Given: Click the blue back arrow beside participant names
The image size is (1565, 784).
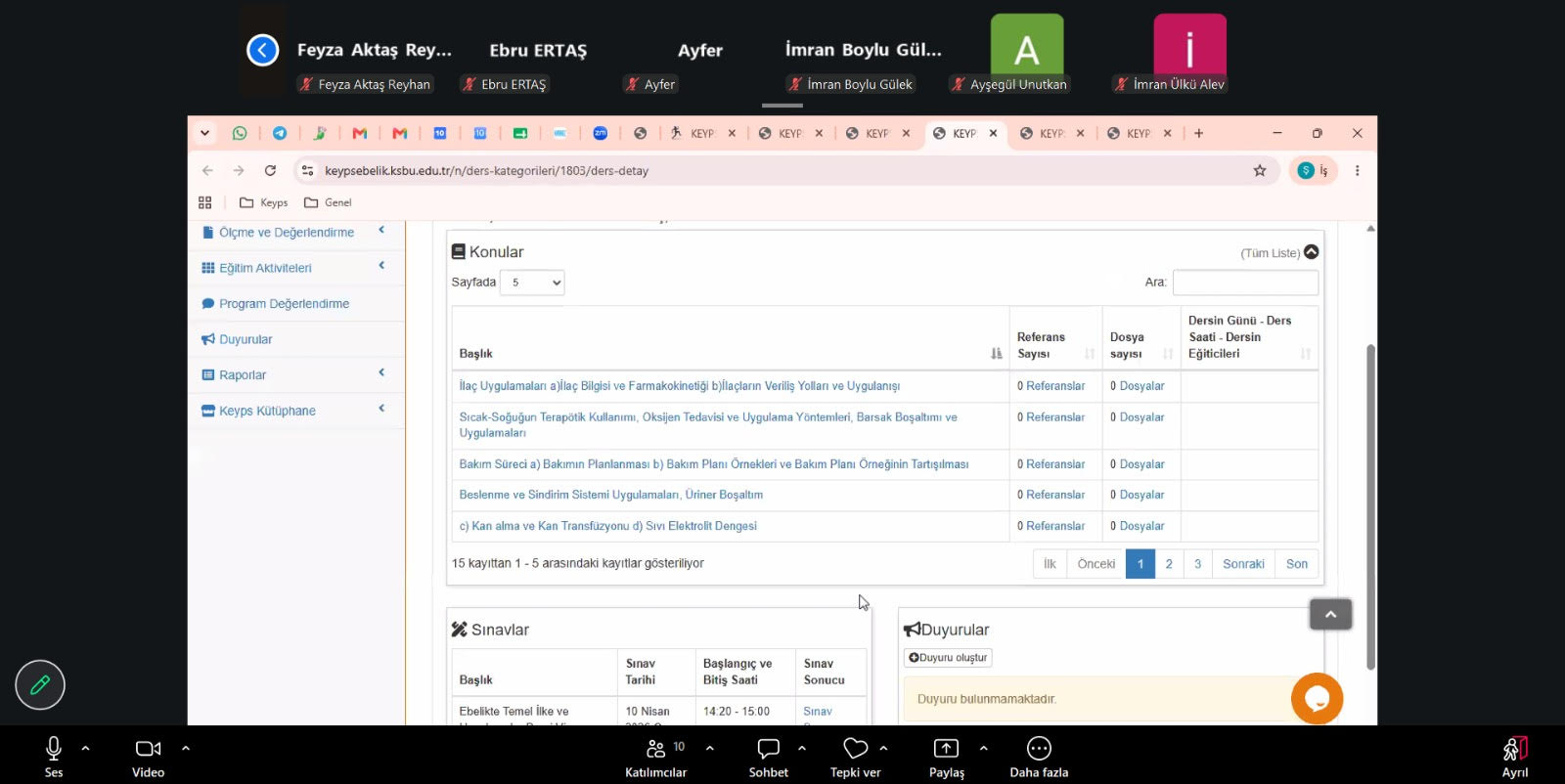Looking at the screenshot, I should point(262,50).
